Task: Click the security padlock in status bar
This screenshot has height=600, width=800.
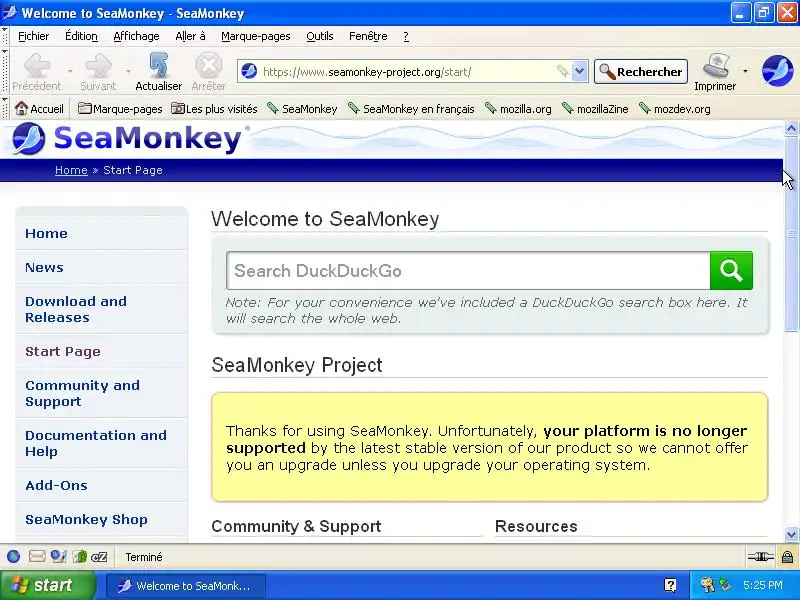Action: (787, 557)
